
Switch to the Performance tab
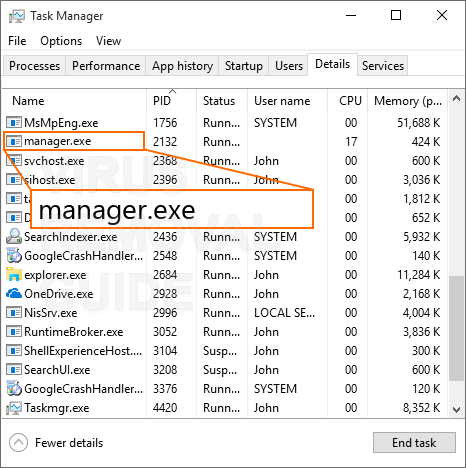pyautogui.click(x=106, y=66)
